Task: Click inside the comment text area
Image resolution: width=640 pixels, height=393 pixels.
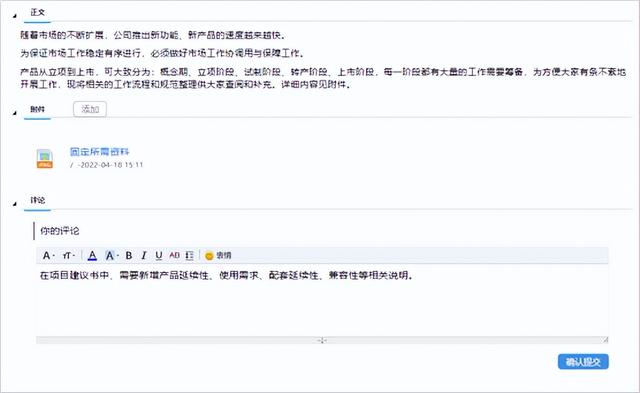Action: pyautogui.click(x=322, y=300)
